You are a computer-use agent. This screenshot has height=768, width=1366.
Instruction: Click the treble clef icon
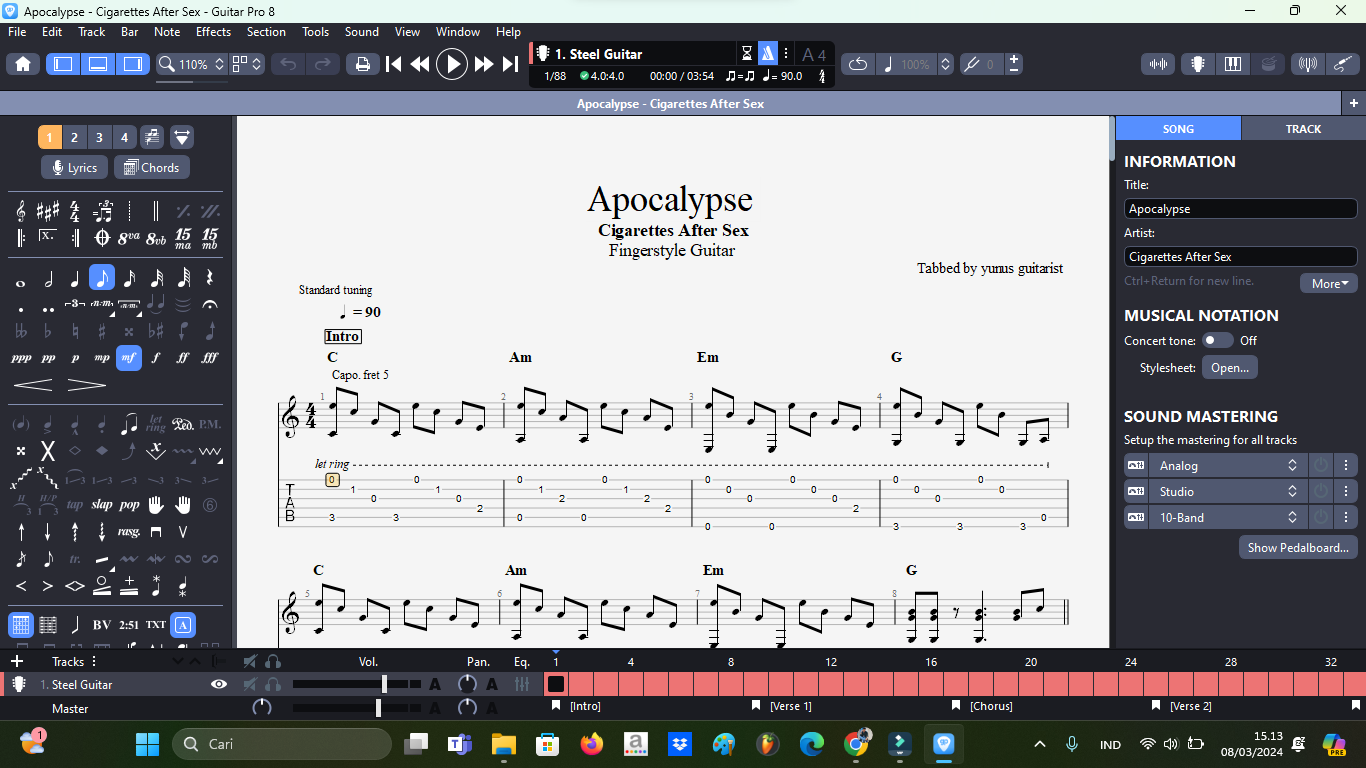coord(21,211)
